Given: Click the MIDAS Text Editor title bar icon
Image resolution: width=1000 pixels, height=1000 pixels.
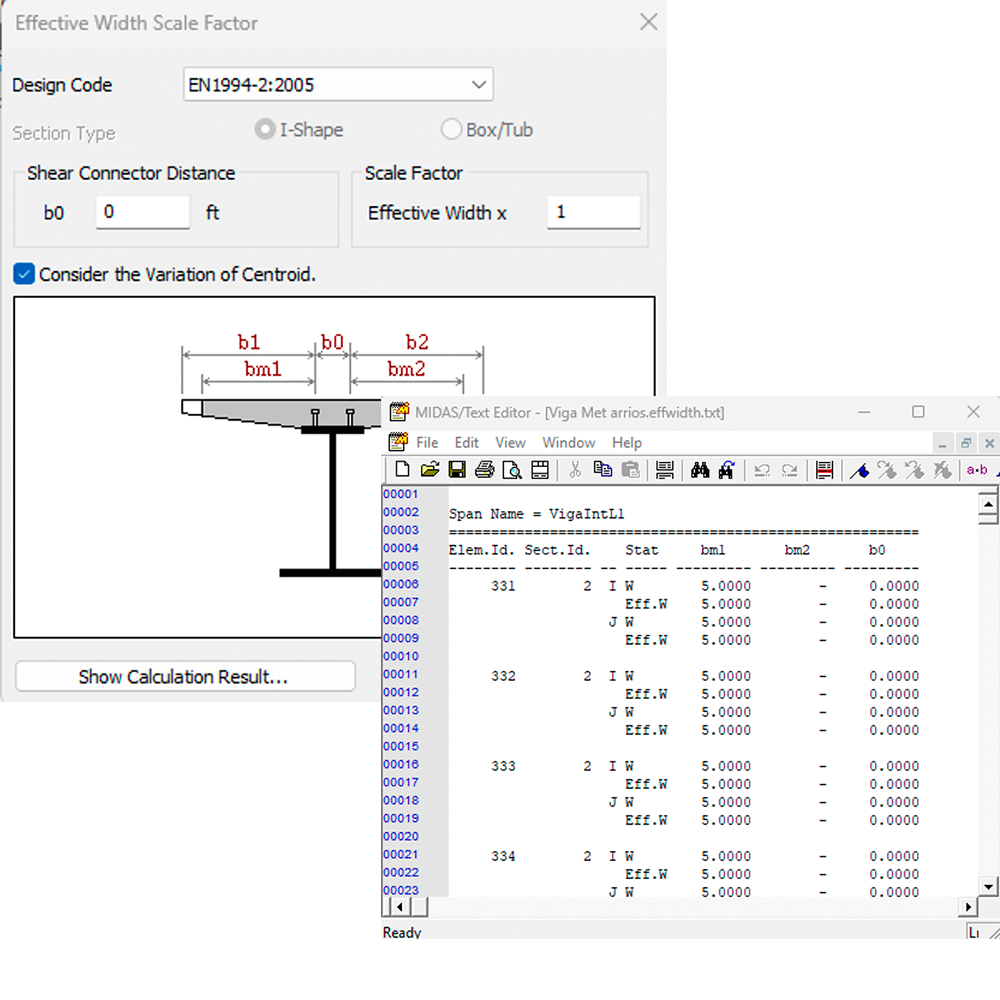Looking at the screenshot, I should 399,412.
